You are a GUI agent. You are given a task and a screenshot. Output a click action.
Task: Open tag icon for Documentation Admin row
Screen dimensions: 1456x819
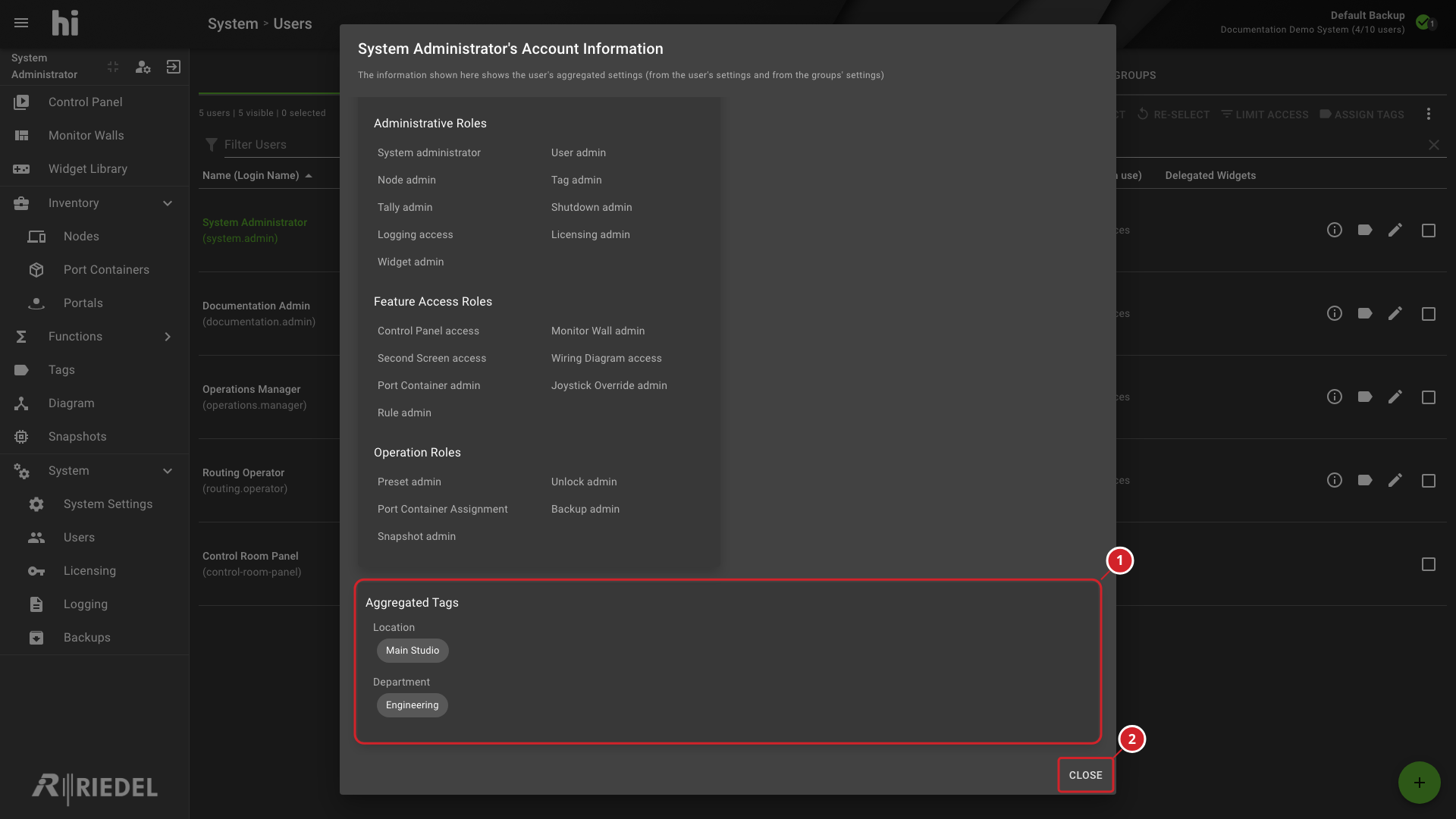pos(1365,314)
